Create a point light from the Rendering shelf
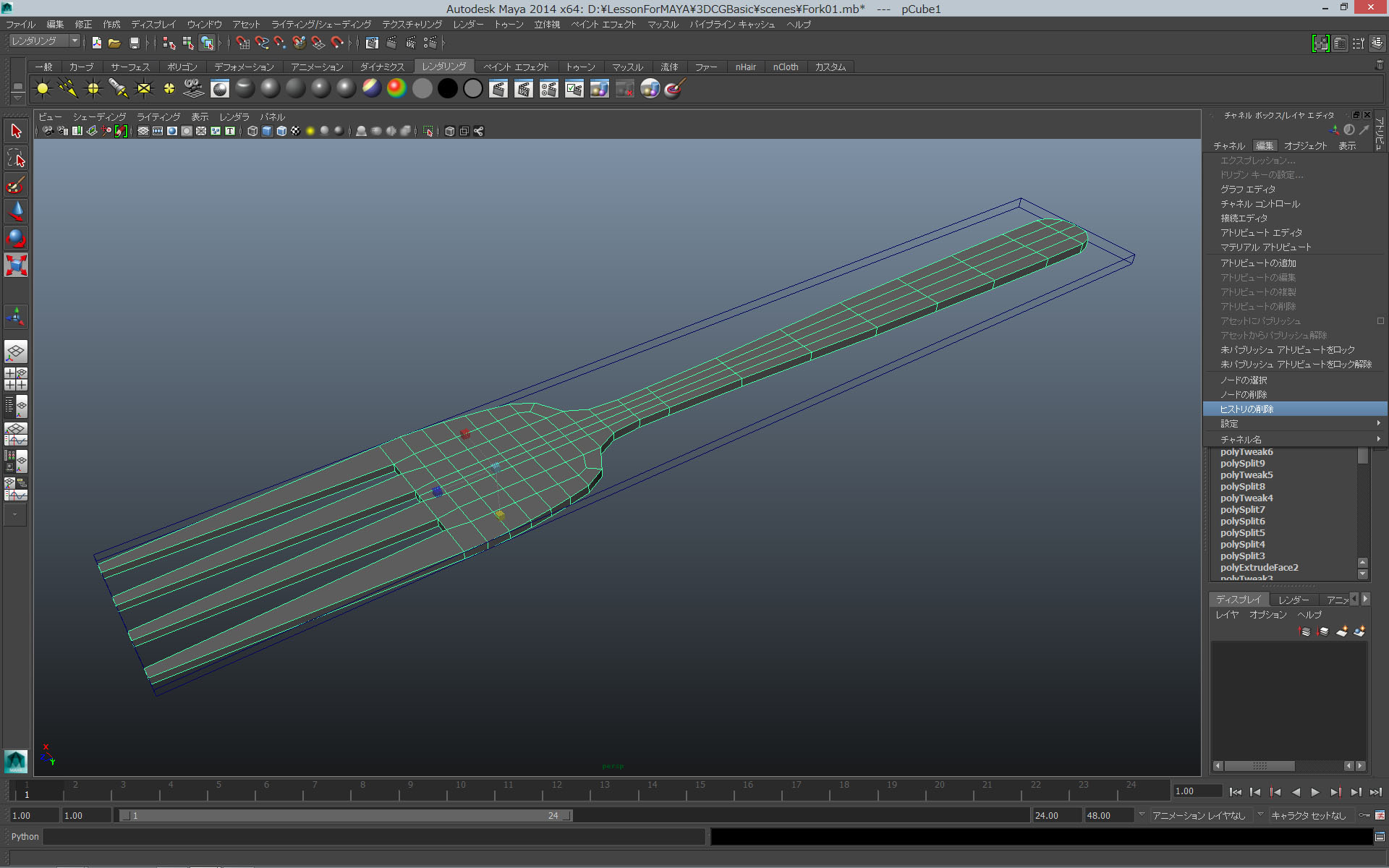Viewport: 1389px width, 868px height. [x=93, y=88]
